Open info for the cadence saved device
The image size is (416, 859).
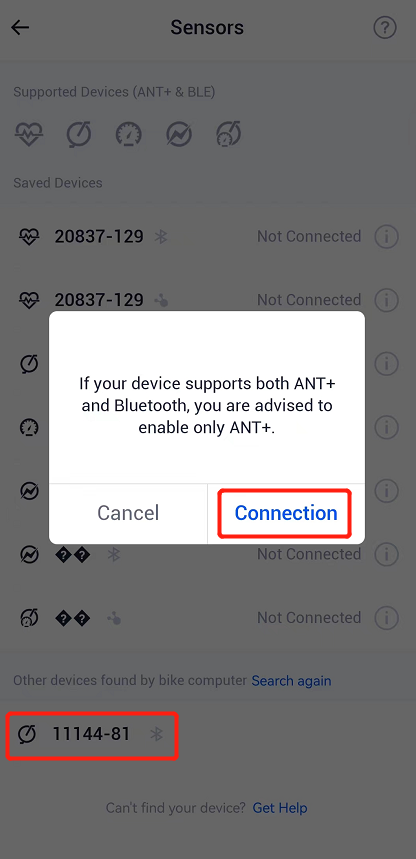pyautogui.click(x=386, y=364)
